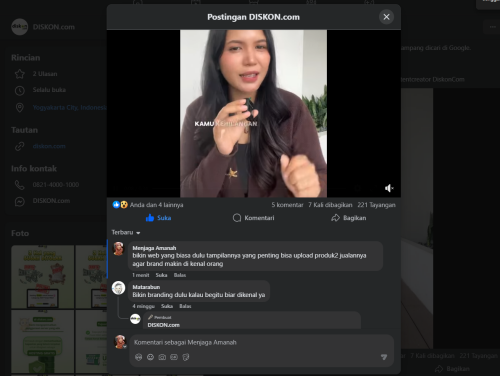View reactions 'Anda dan 4 lainnya'

point(156,205)
